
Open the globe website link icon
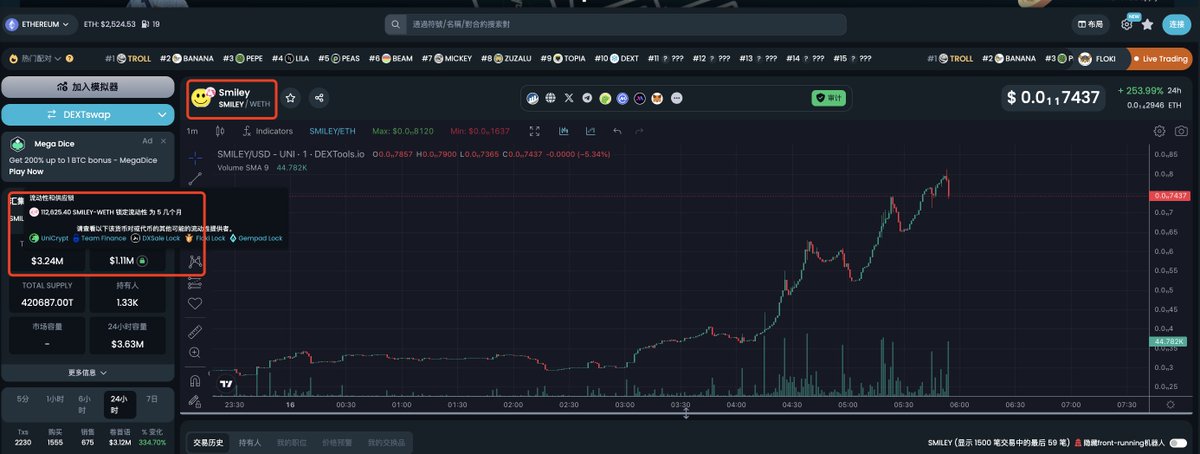[x=550, y=98]
